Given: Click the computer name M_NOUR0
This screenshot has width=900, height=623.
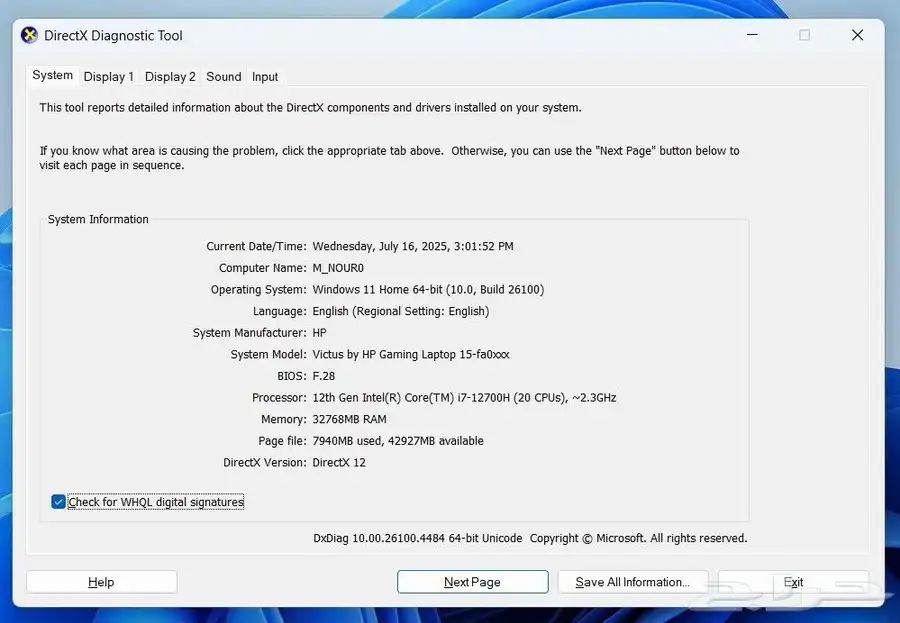Looking at the screenshot, I should pos(338,268).
